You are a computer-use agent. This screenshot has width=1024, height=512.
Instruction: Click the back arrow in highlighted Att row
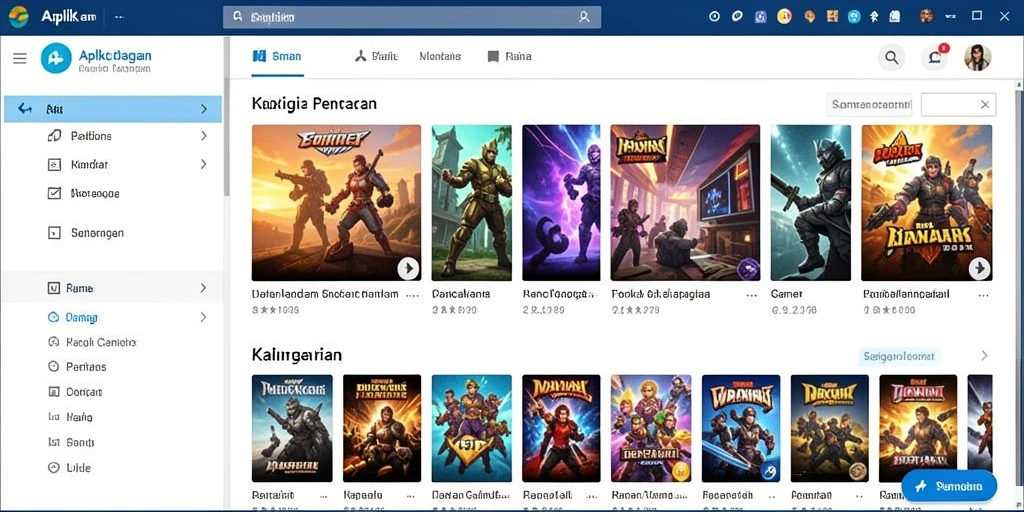click(25, 109)
